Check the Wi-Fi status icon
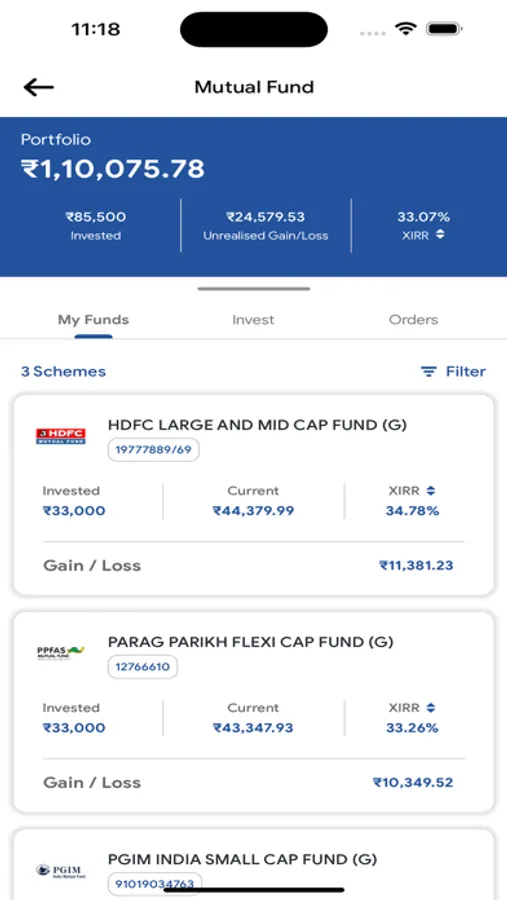 (406, 29)
